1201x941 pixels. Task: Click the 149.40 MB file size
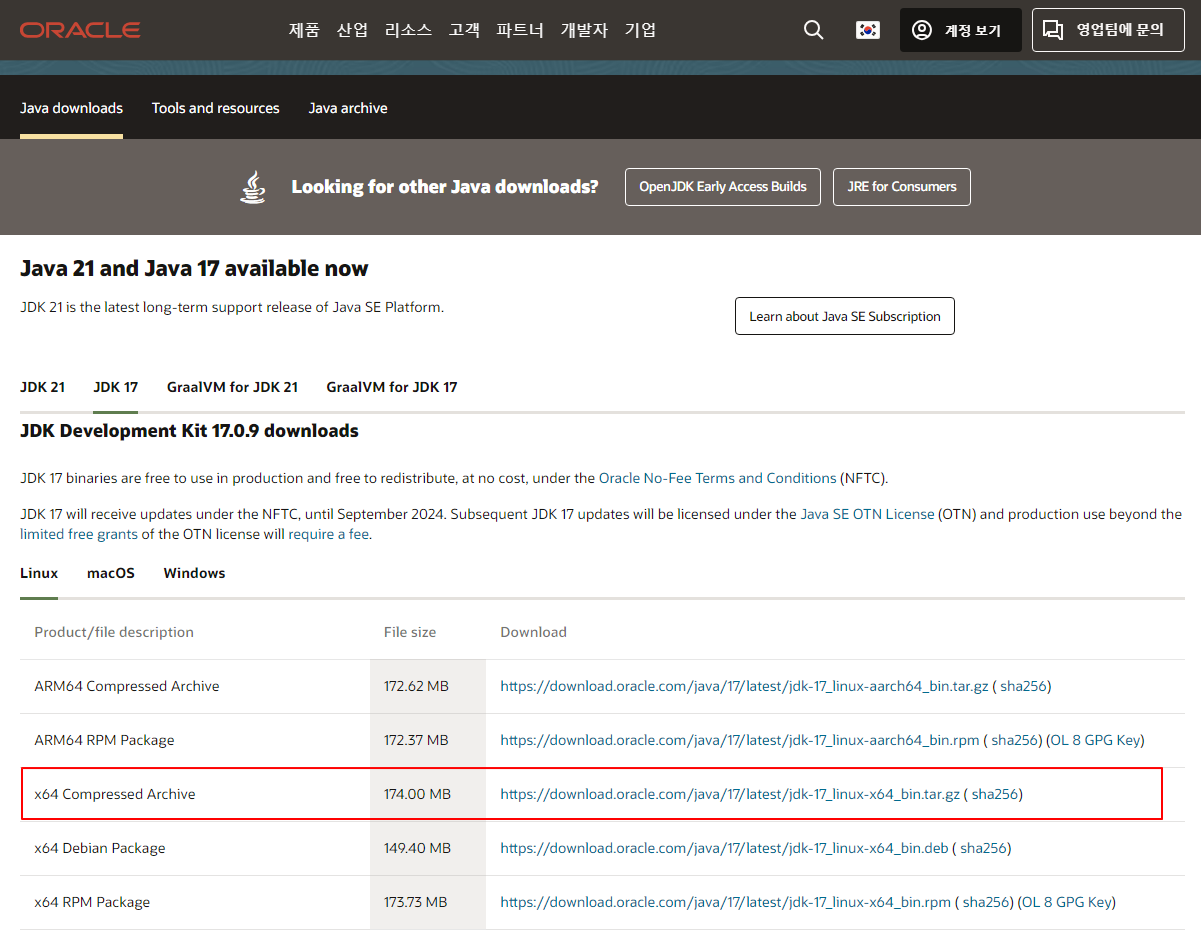tap(417, 848)
